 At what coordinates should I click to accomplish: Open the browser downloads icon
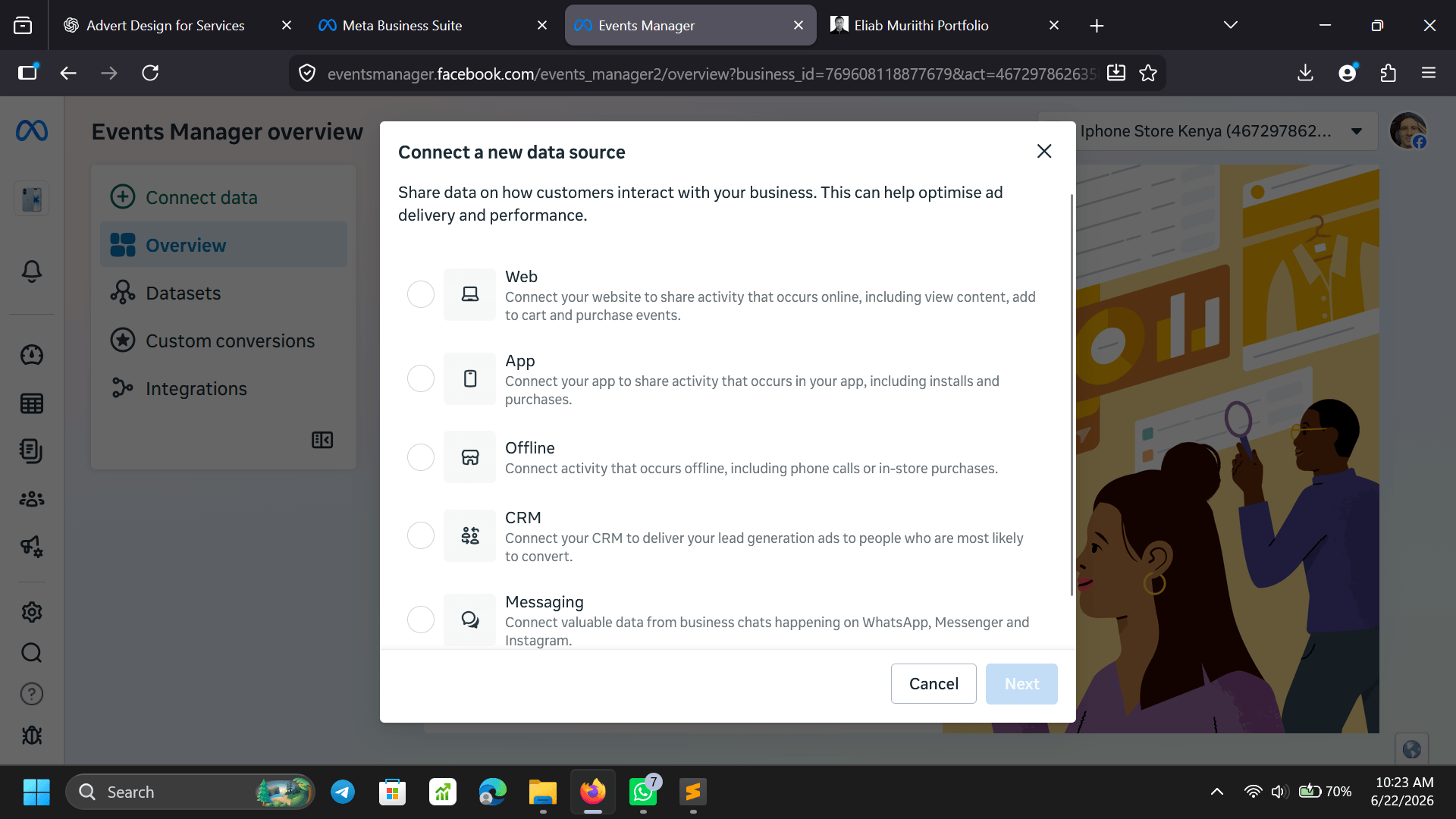[x=1305, y=73]
